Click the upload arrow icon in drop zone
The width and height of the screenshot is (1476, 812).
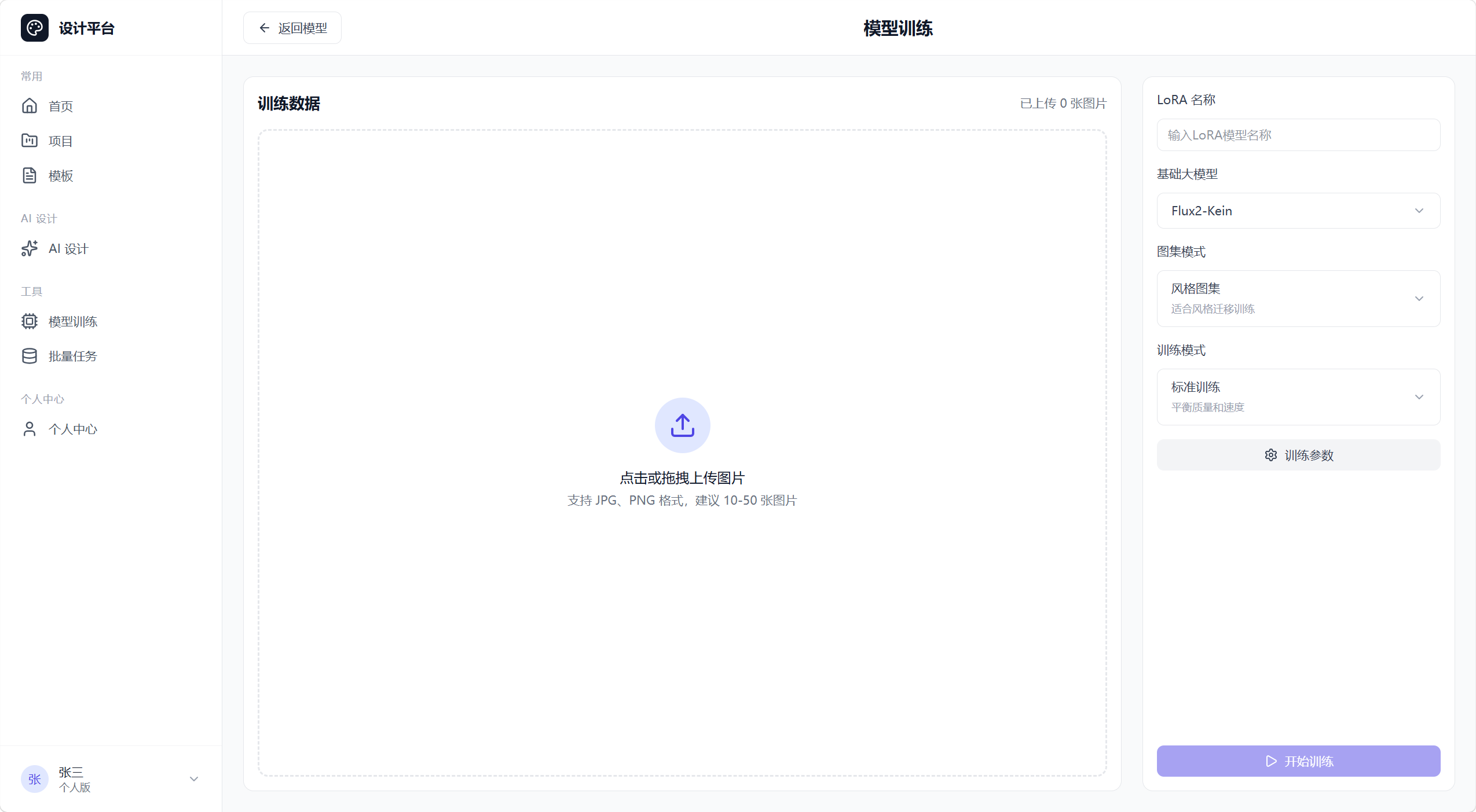(682, 425)
